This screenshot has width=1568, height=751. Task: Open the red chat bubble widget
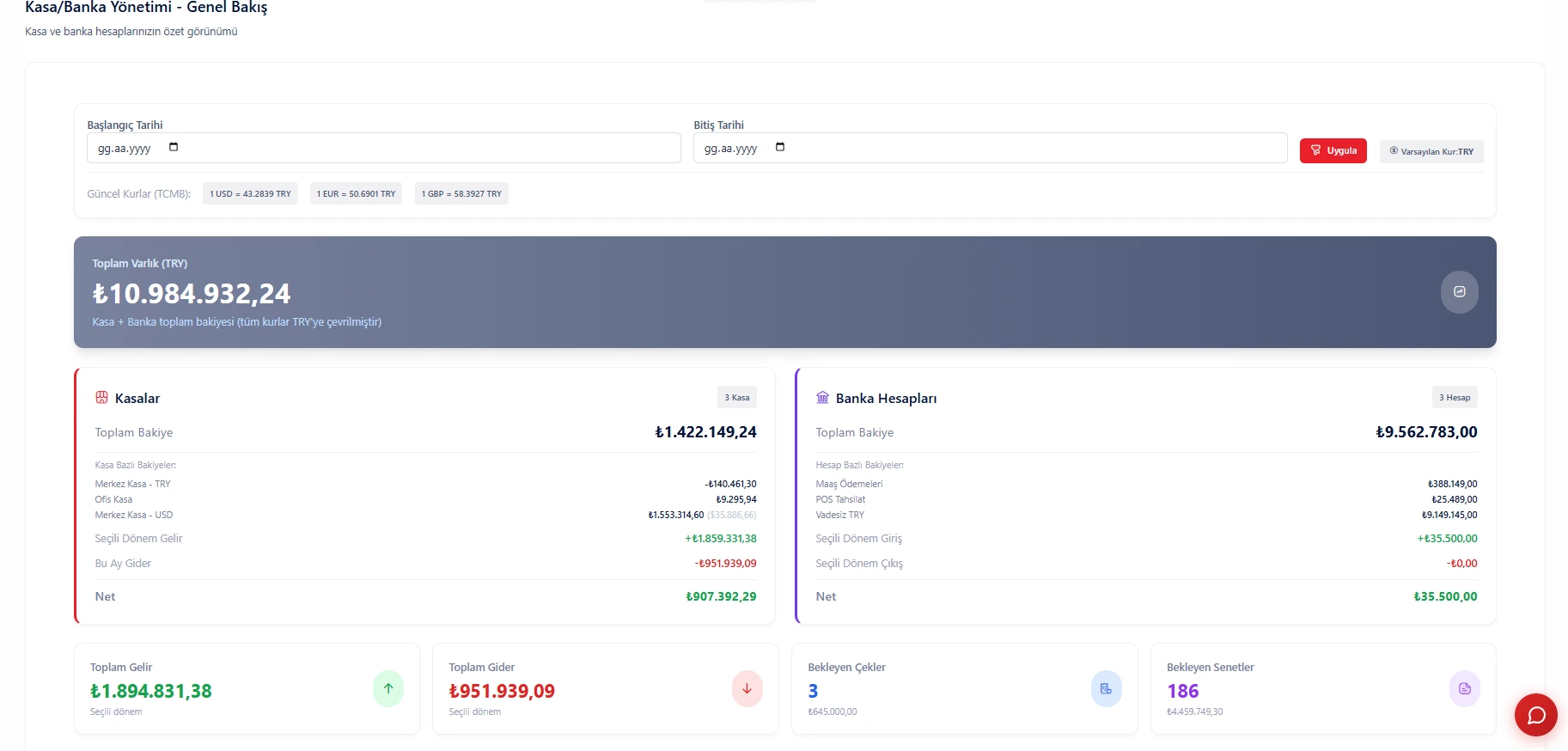coord(1535,715)
